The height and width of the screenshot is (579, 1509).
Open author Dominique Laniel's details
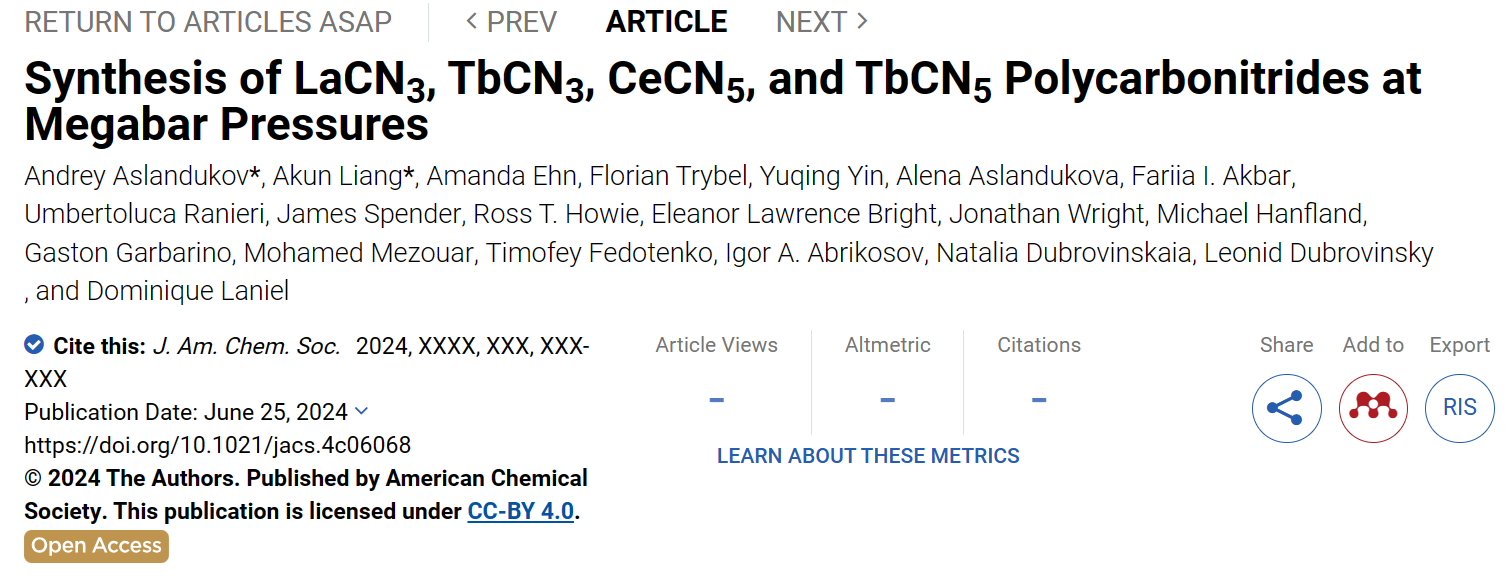tap(187, 291)
